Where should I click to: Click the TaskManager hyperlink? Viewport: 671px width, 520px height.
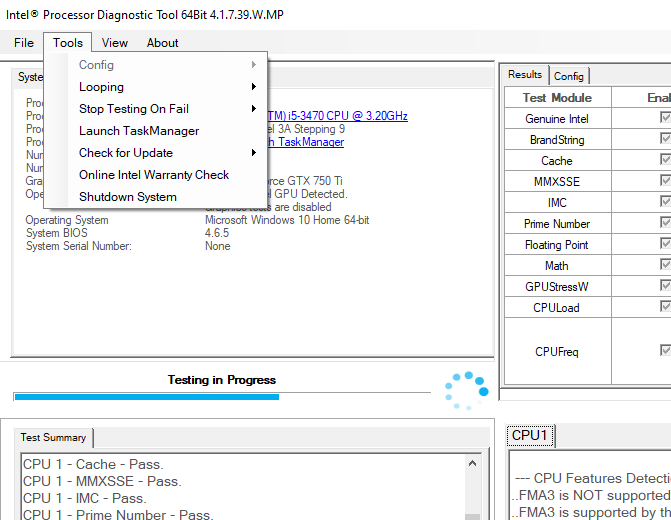coord(306,142)
